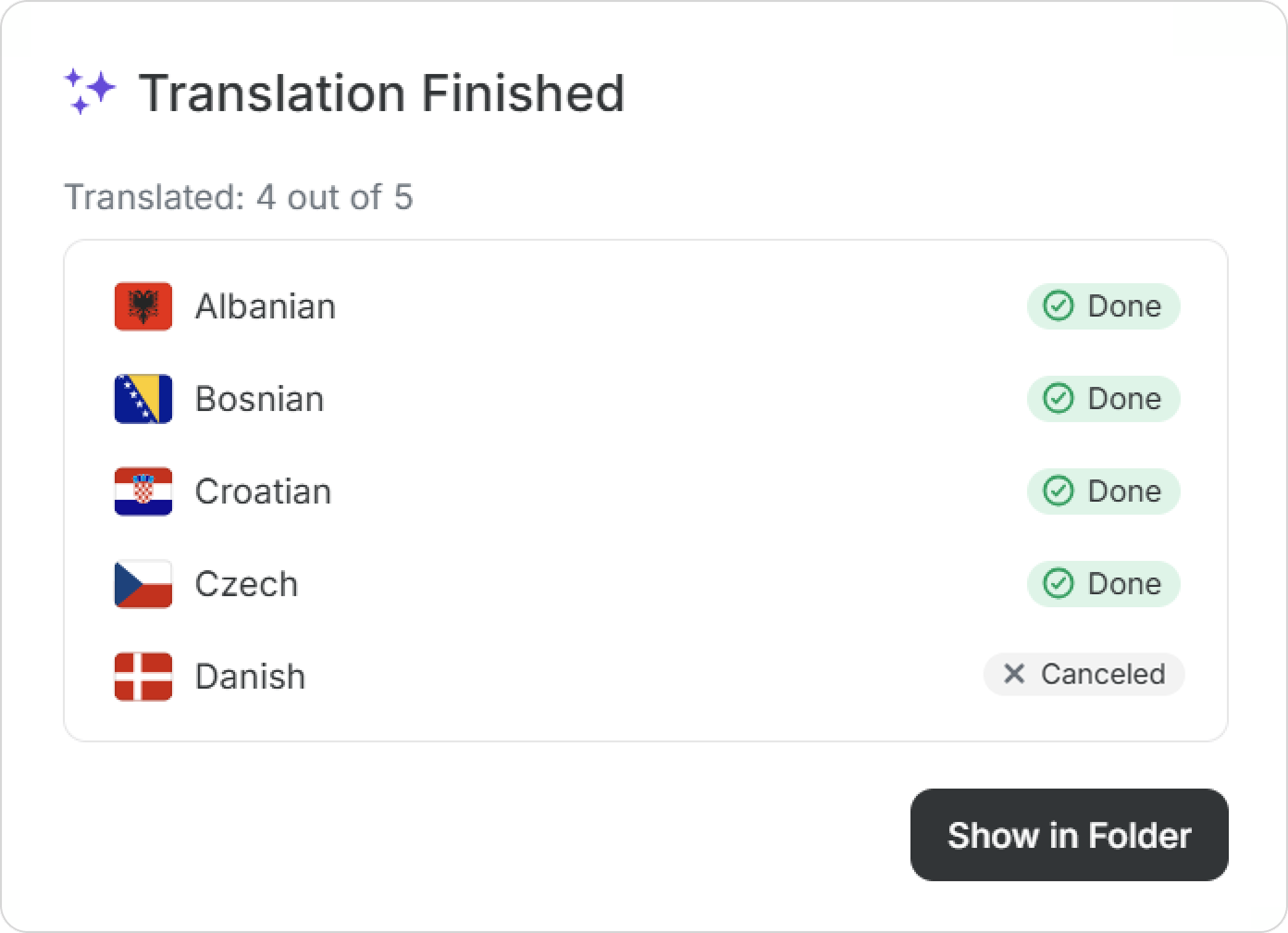The width and height of the screenshot is (1288, 933).
Task: Select the Bosnian language label
Action: (x=259, y=399)
